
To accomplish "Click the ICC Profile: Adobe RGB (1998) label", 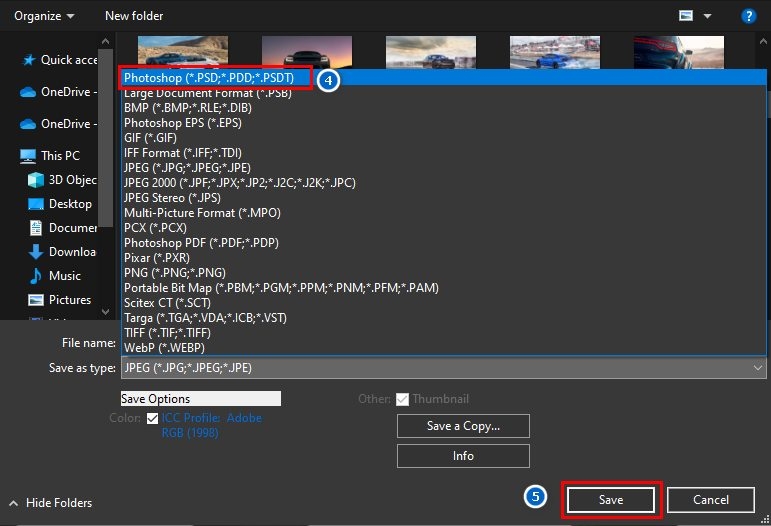I will pos(211,425).
